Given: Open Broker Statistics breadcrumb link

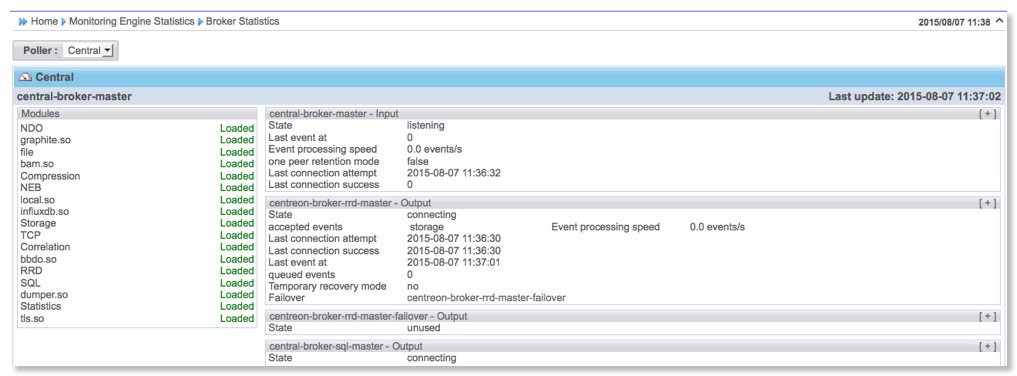Looking at the screenshot, I should click(243, 21).
